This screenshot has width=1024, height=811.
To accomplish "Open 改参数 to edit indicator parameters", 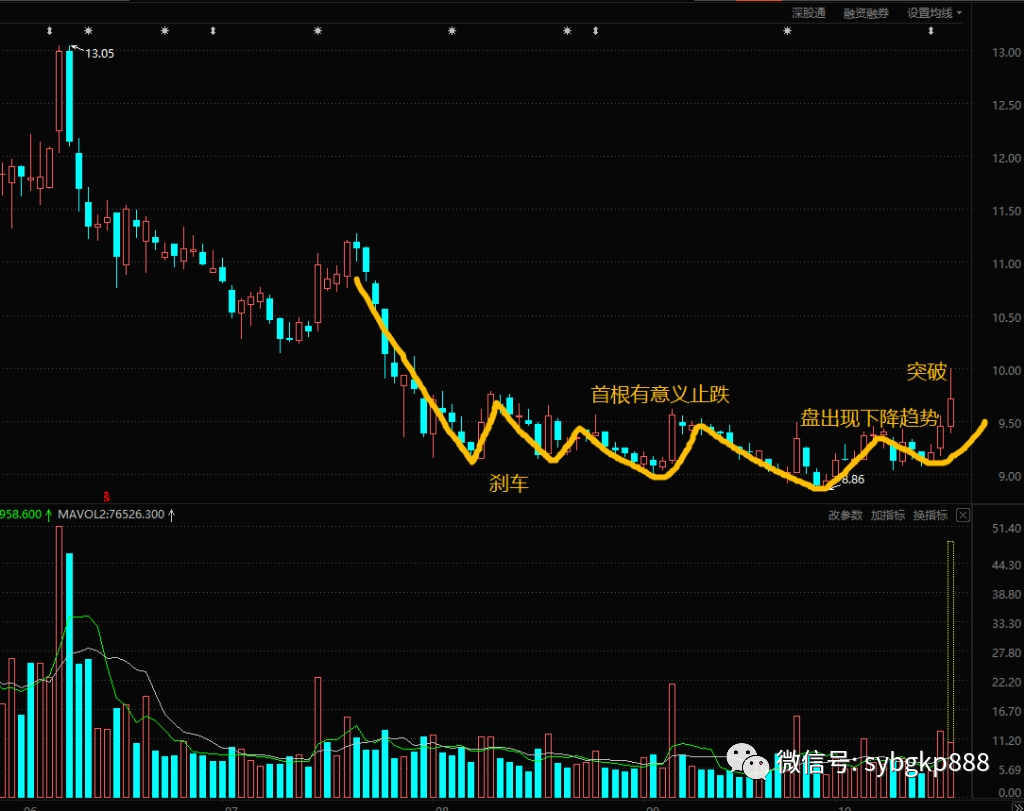I will pos(846,515).
